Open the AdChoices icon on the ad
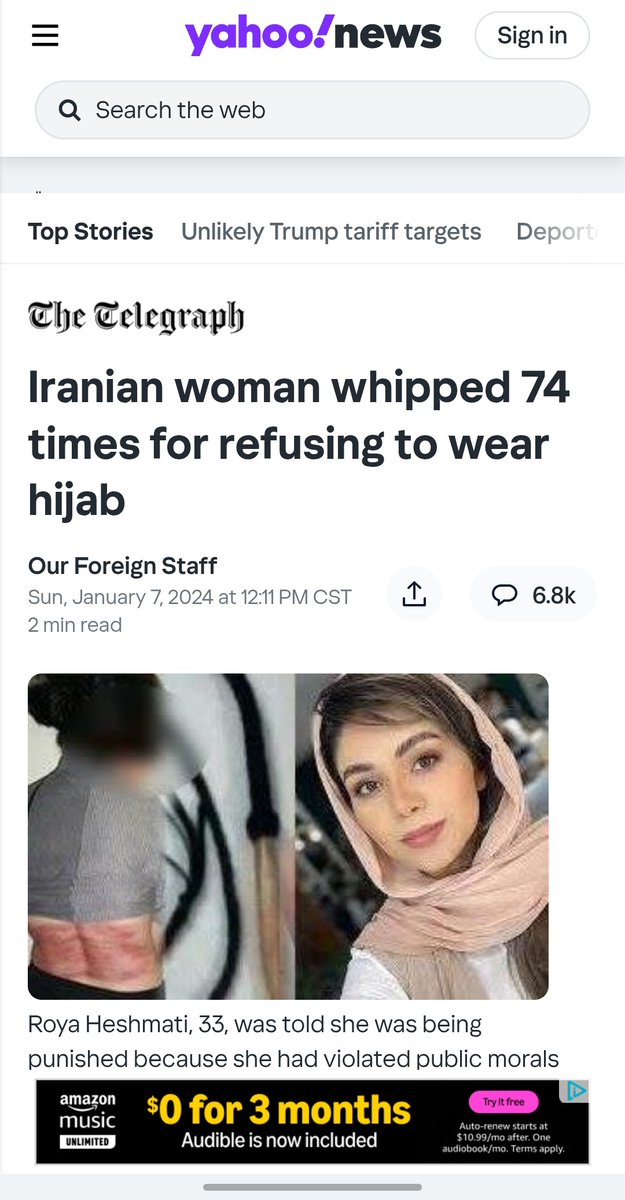Viewport: 625px width, 1200px height. [x=577, y=1091]
